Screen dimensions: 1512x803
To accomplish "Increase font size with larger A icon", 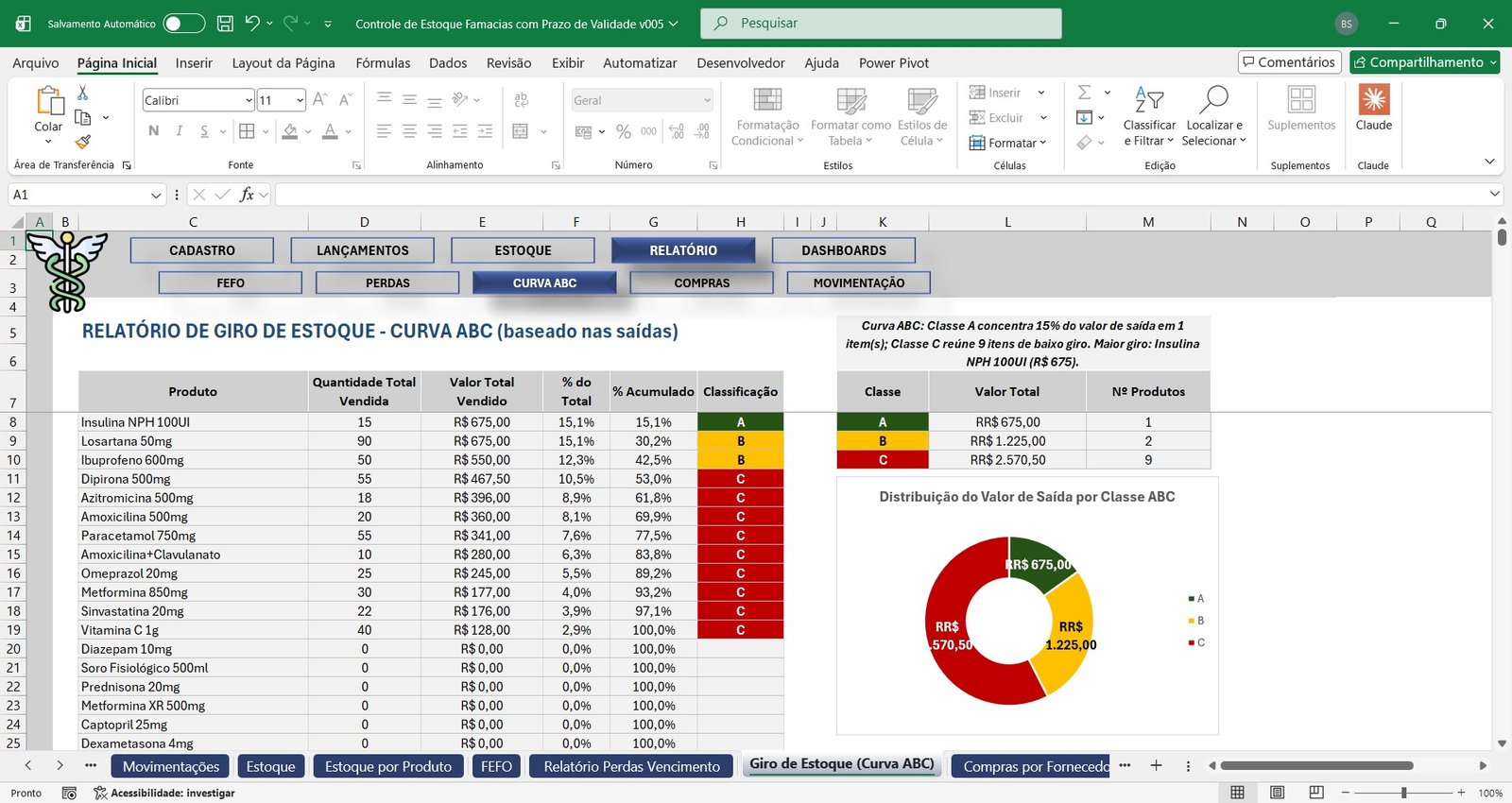I will [x=319, y=100].
